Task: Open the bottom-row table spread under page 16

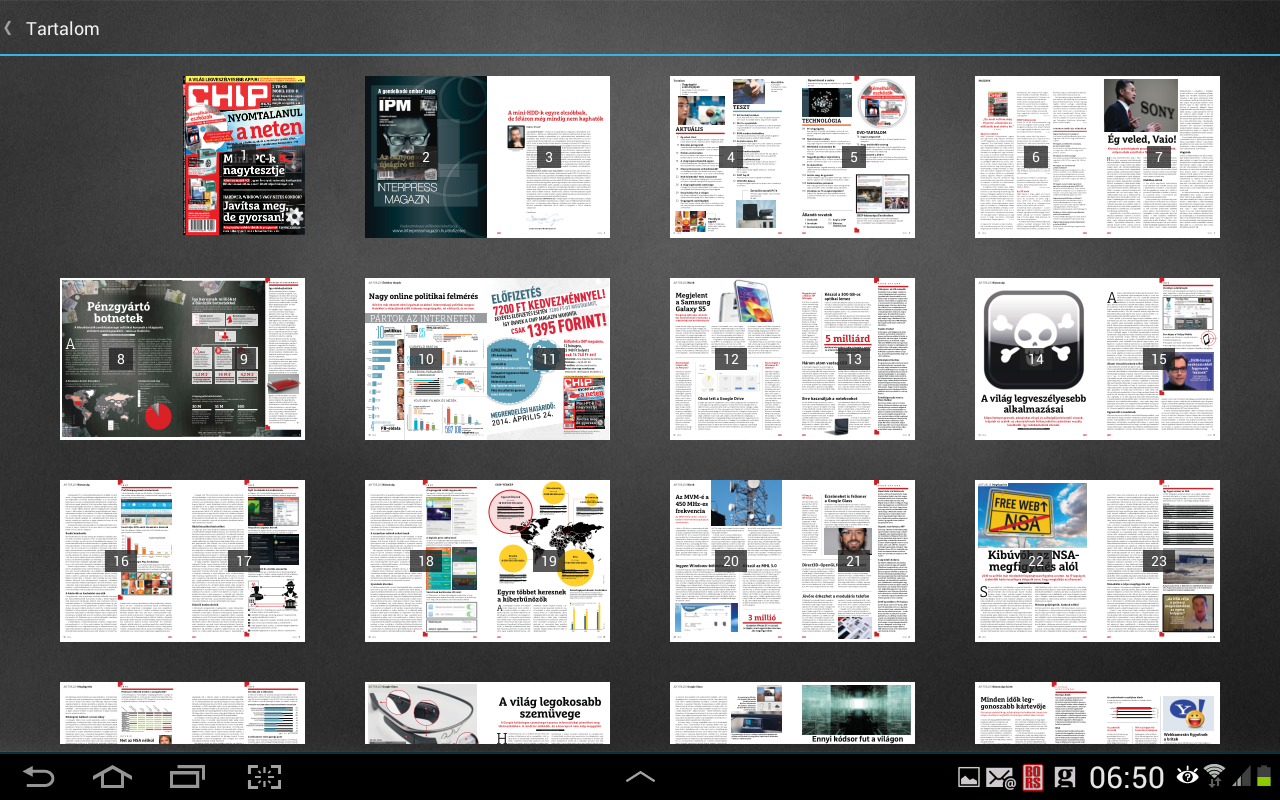Action: (x=182, y=713)
